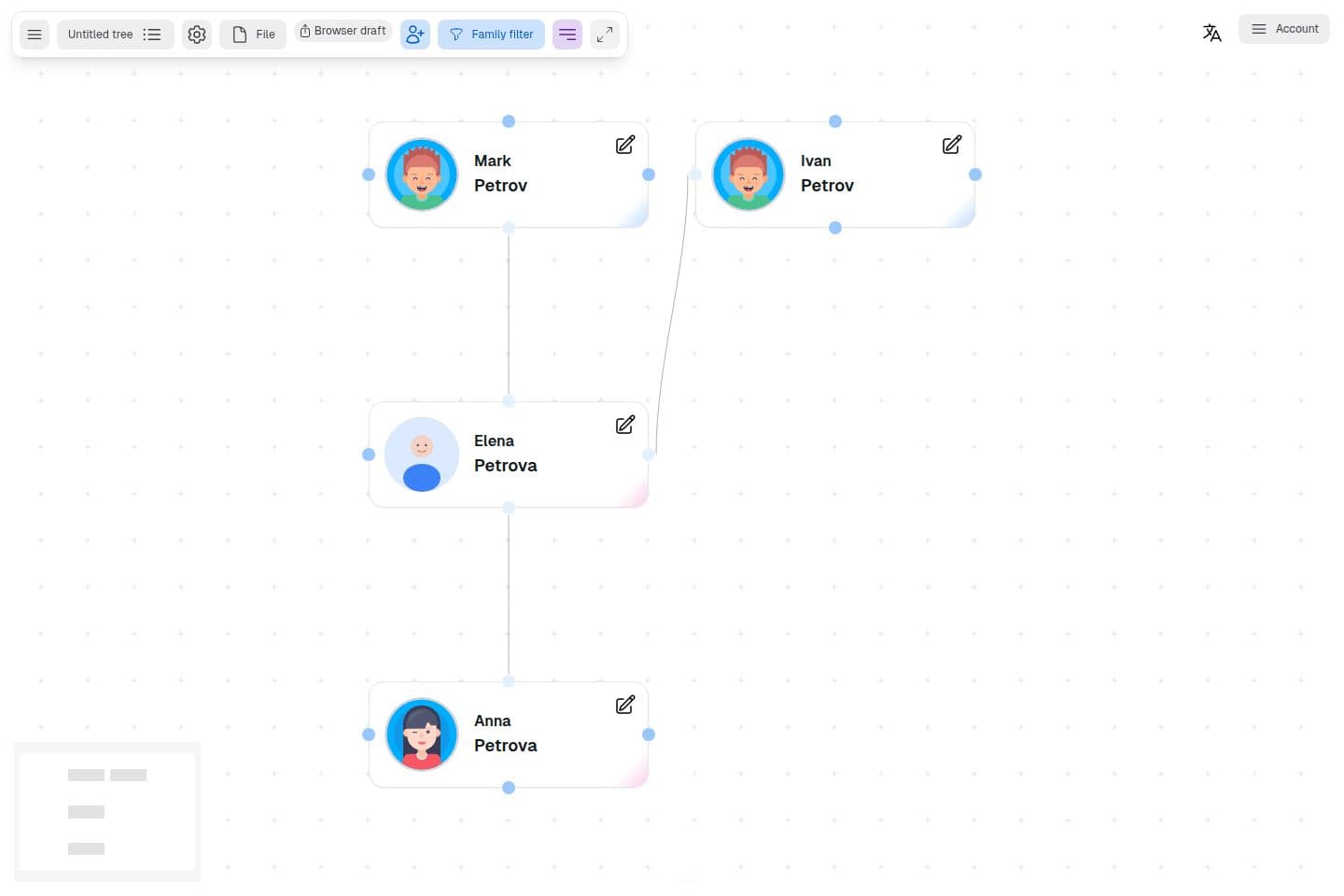Click the Browser draft status badge
1344x896 pixels.
343,31
